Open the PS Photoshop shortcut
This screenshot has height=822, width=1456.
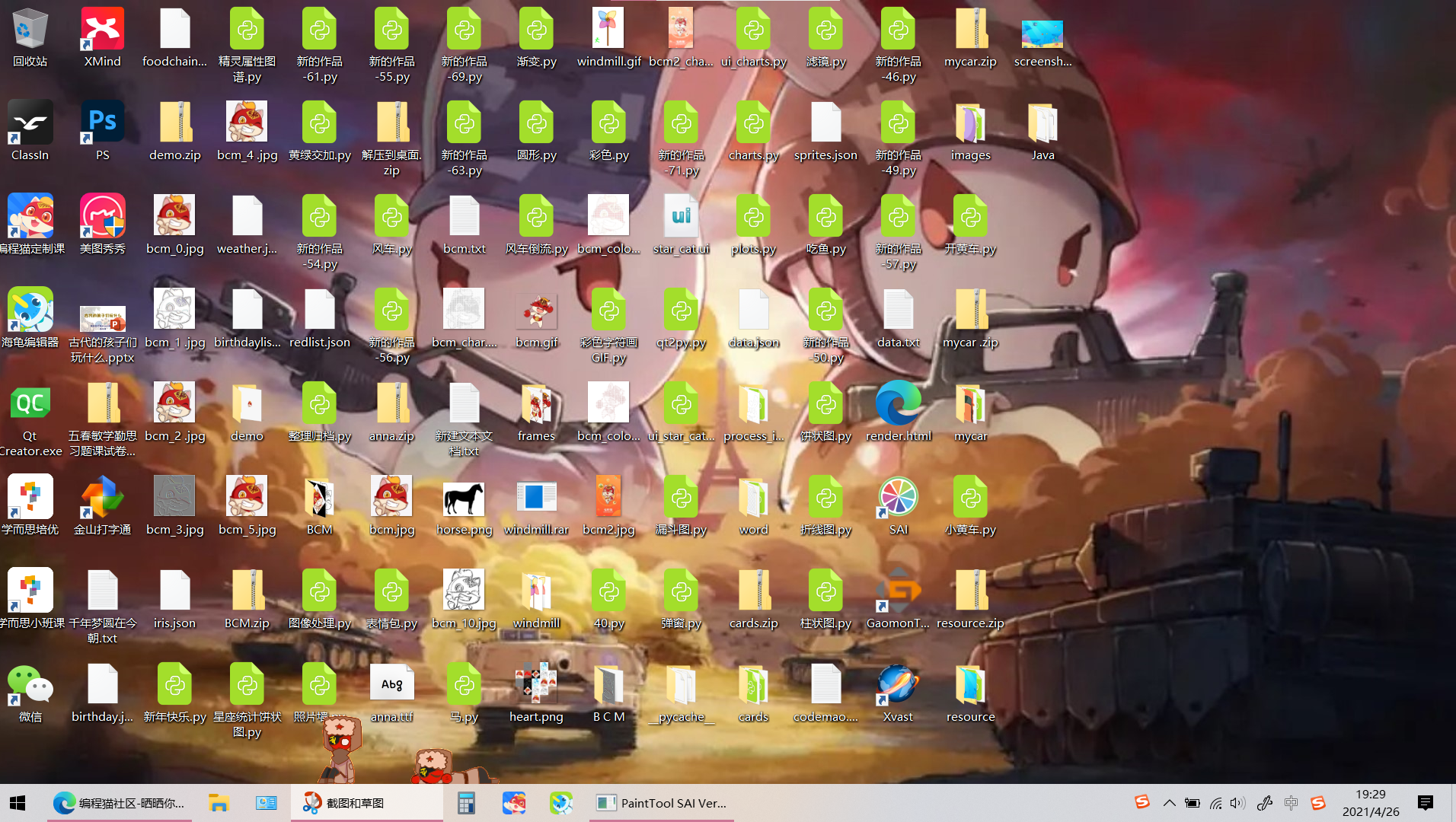pos(103,130)
